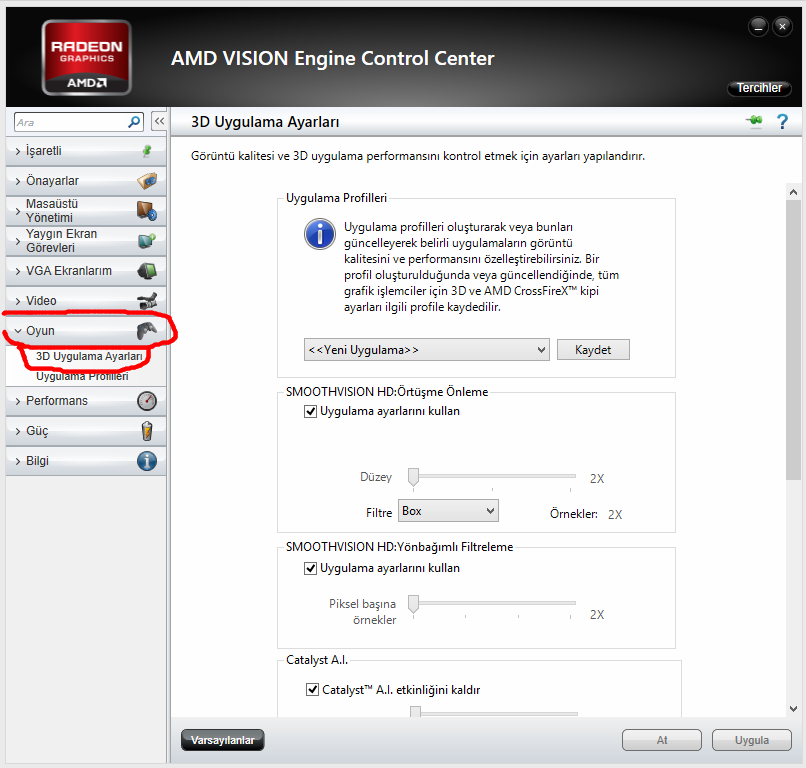Image resolution: width=806 pixels, height=768 pixels.
Task: Click the Yaygın Ekran Görevleri monitor icon
Action: pos(147,241)
